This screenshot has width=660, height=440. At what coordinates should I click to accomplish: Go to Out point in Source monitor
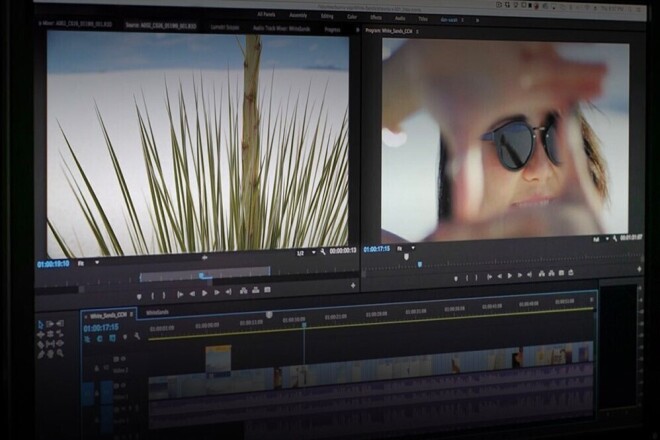(x=229, y=292)
